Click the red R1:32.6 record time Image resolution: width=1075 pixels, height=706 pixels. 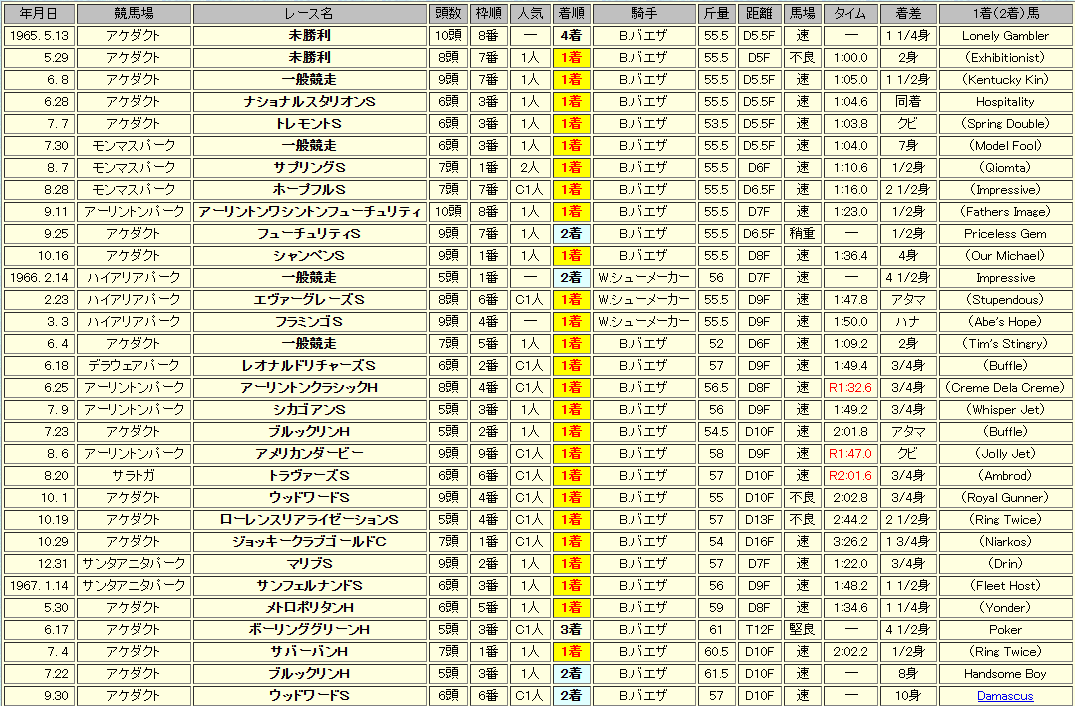coord(850,388)
